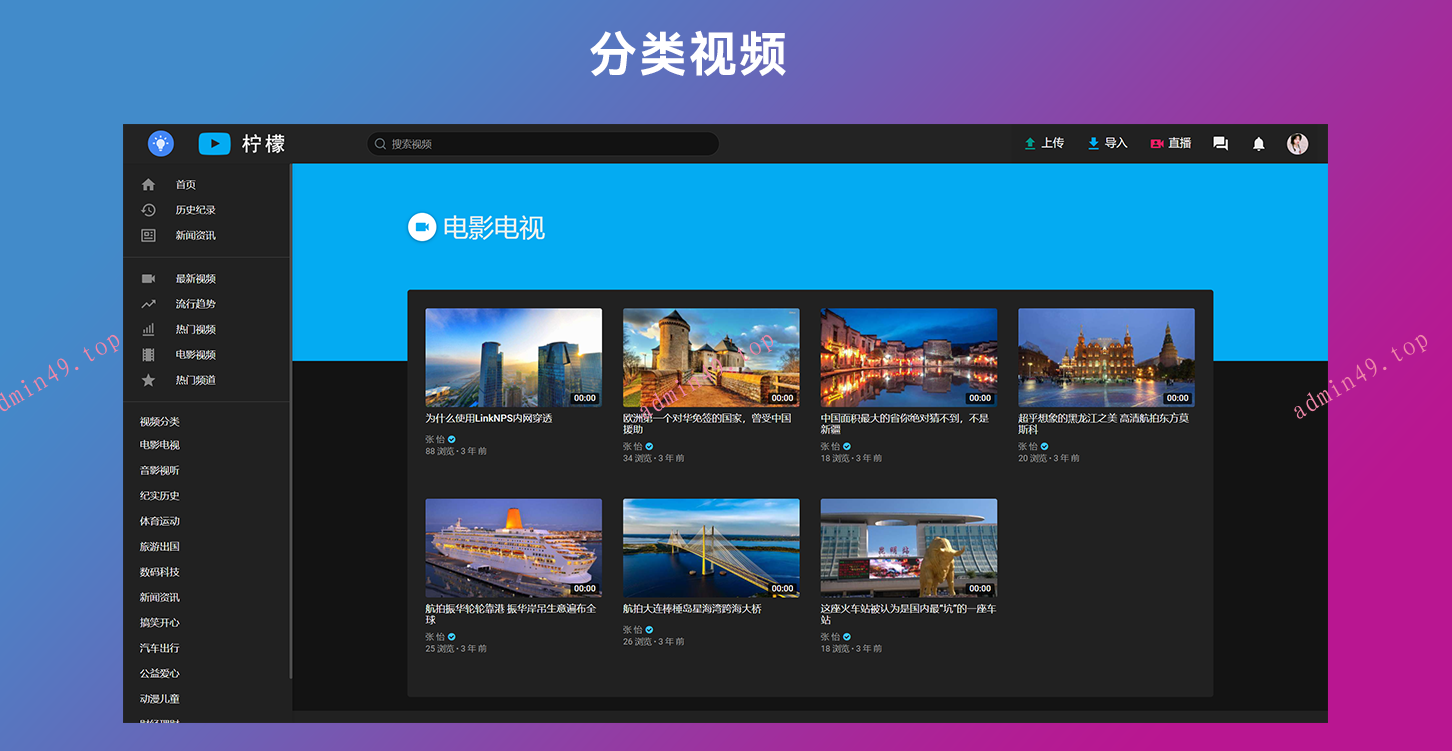Click the 导入 import button
The width and height of the screenshot is (1452, 751).
coord(1107,143)
